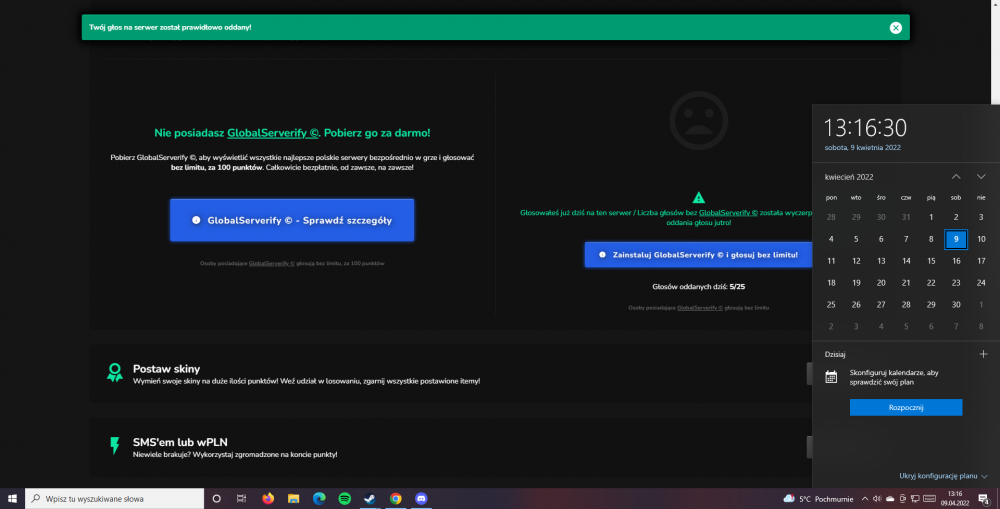
Task: Open Spotify from taskbar
Action: [344, 499]
